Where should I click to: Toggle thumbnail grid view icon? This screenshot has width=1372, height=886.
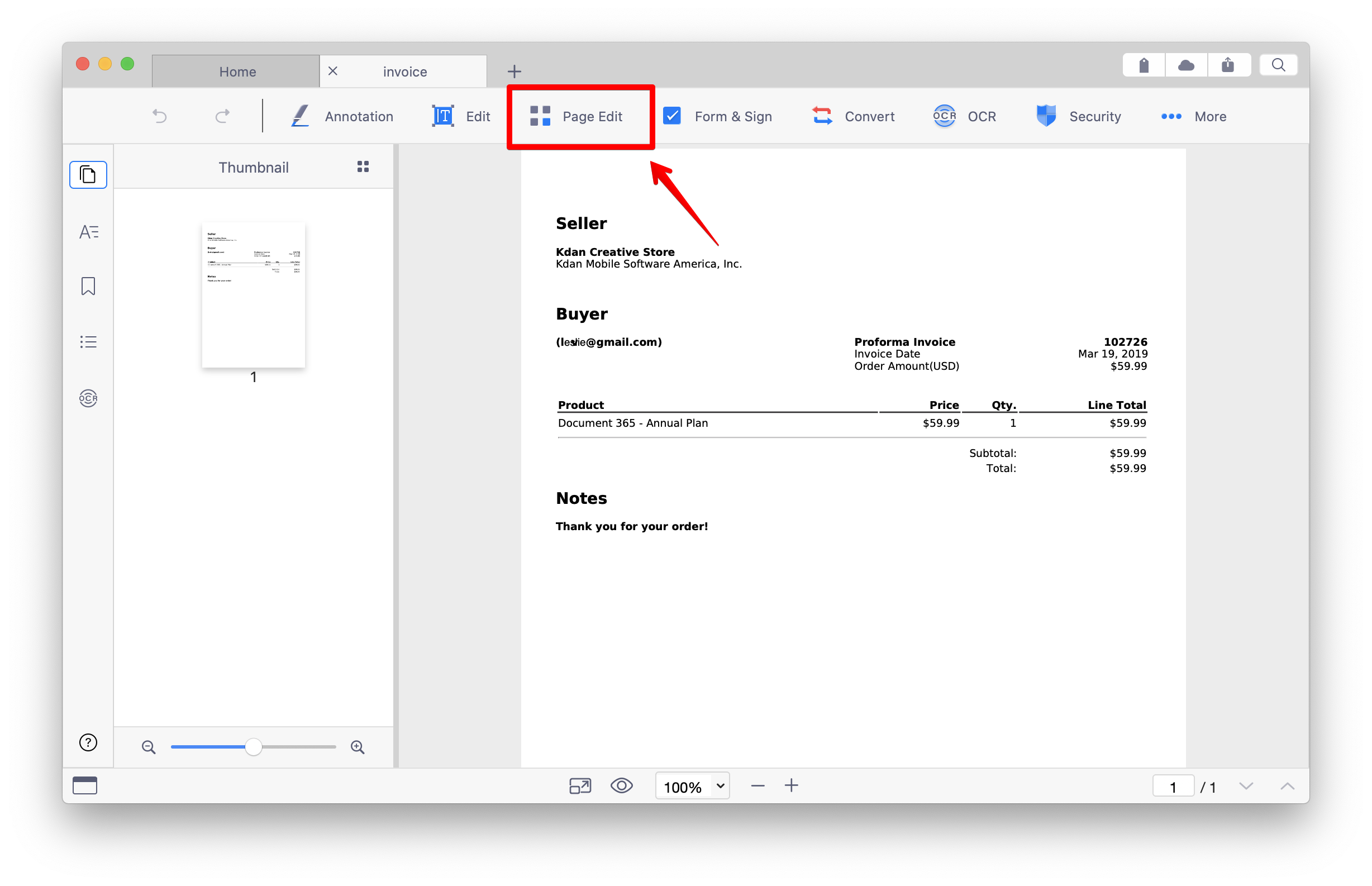coord(363,167)
